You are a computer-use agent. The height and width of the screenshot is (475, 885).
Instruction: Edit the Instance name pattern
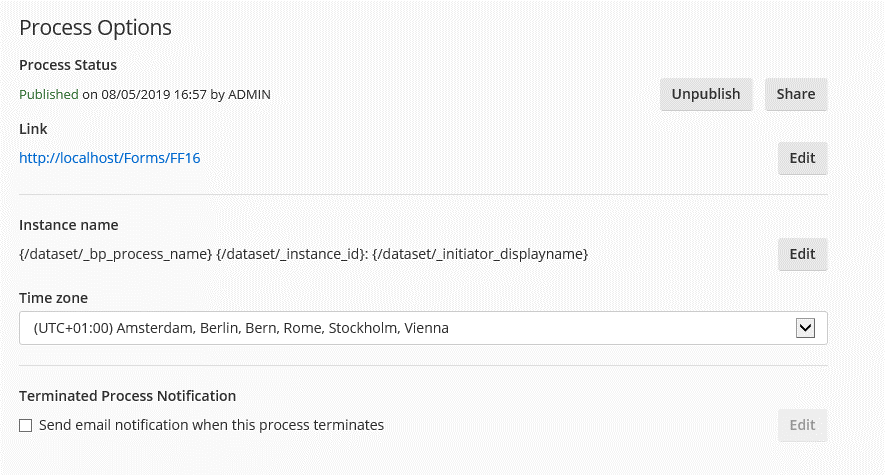tap(802, 254)
